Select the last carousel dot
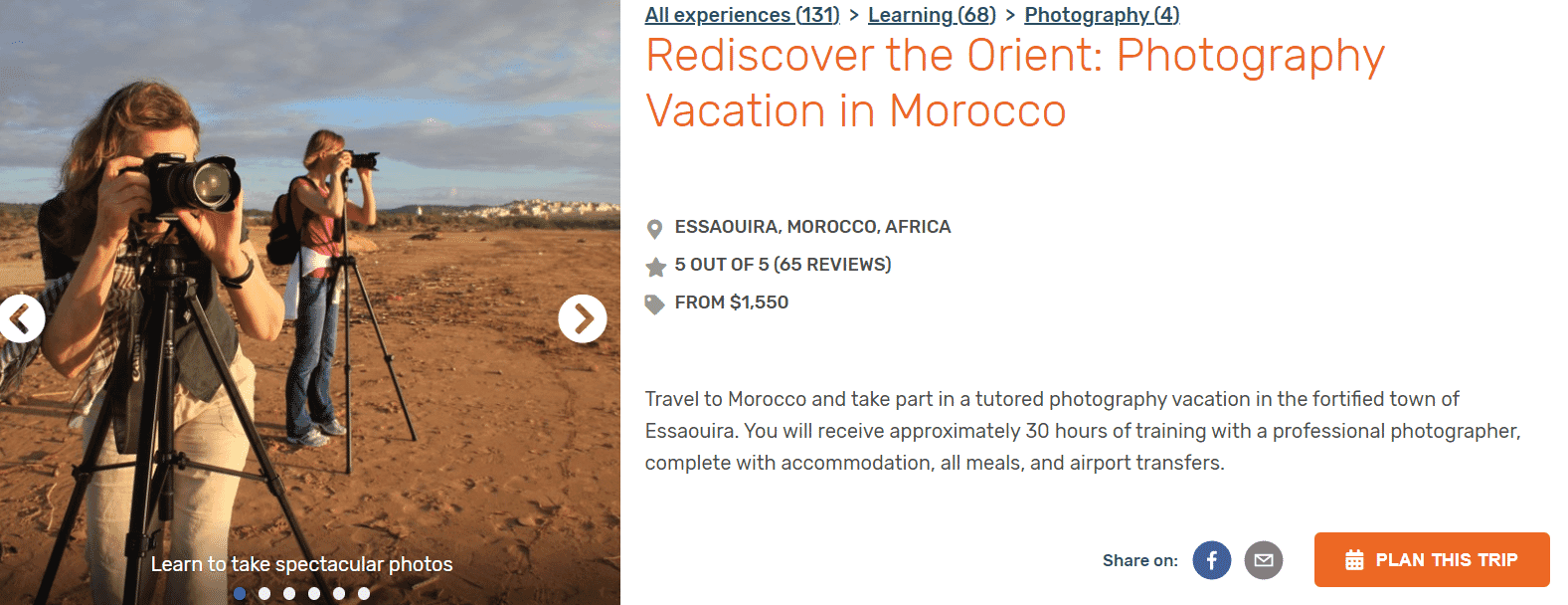Screen dimensions: 1568x605 coord(364,593)
